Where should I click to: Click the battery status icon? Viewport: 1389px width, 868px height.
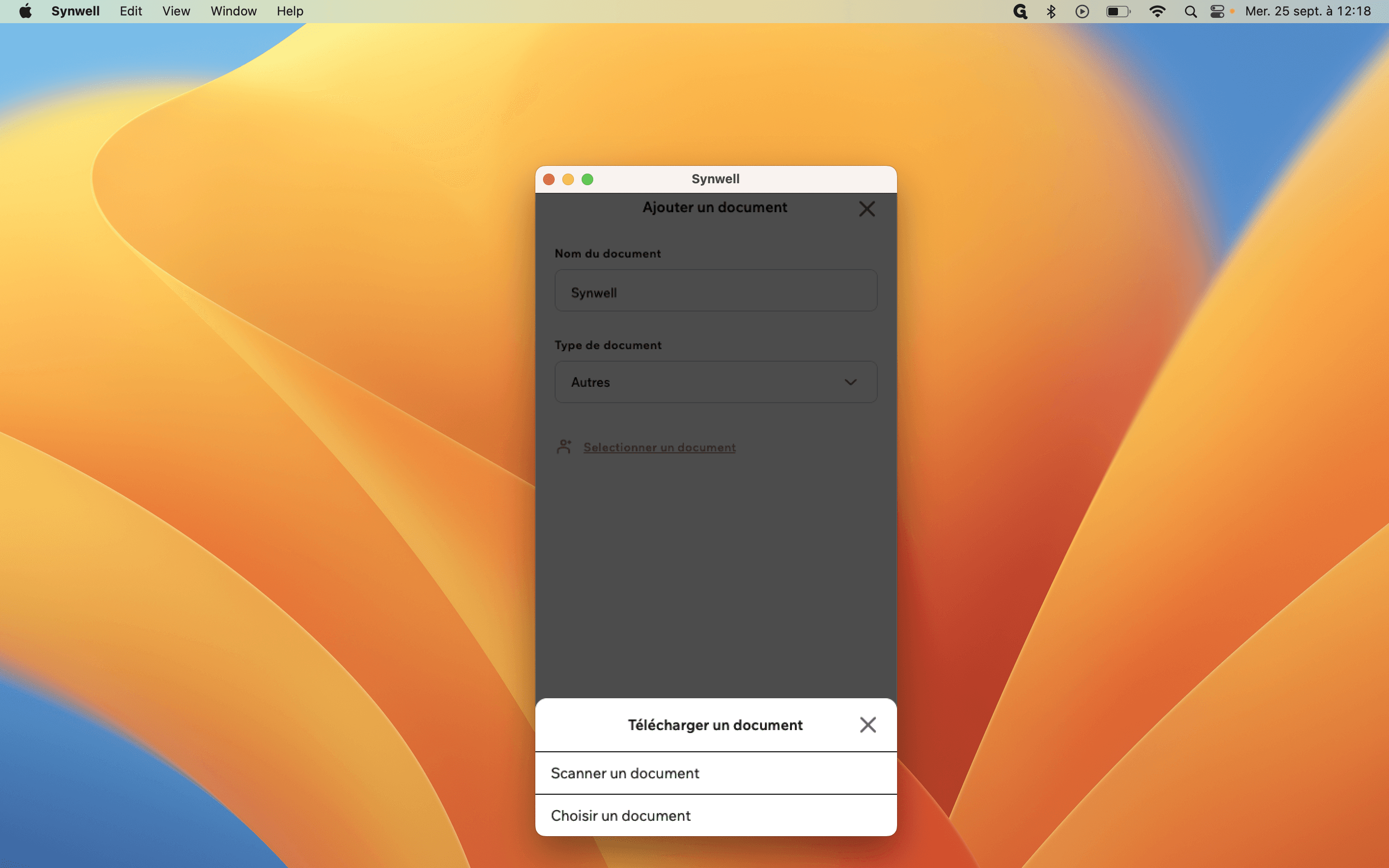pos(1118,12)
